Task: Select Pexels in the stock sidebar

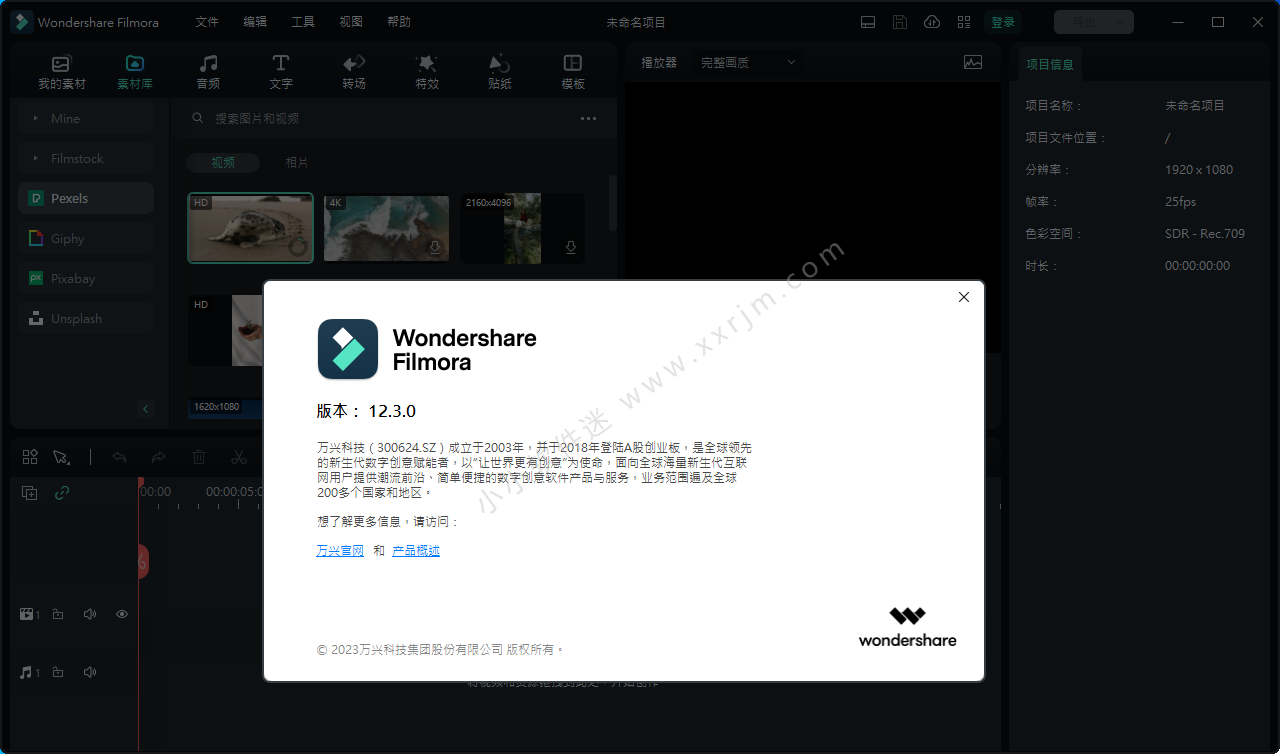Action: coord(86,198)
